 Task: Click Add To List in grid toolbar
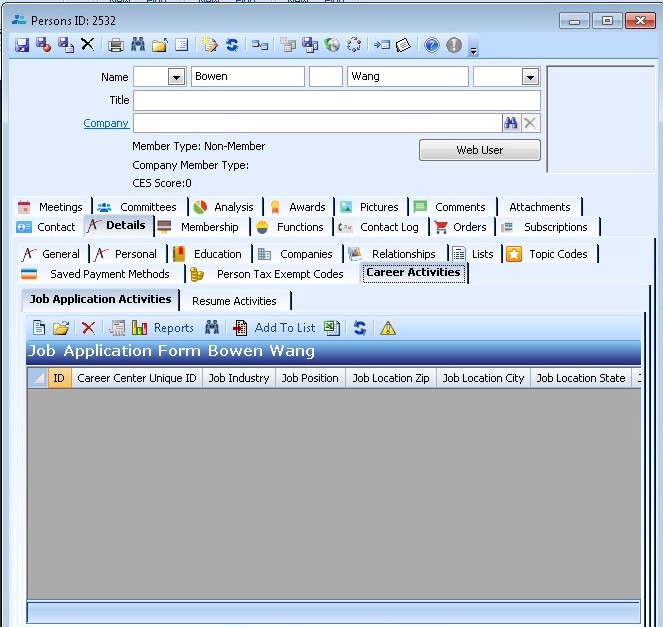point(274,328)
